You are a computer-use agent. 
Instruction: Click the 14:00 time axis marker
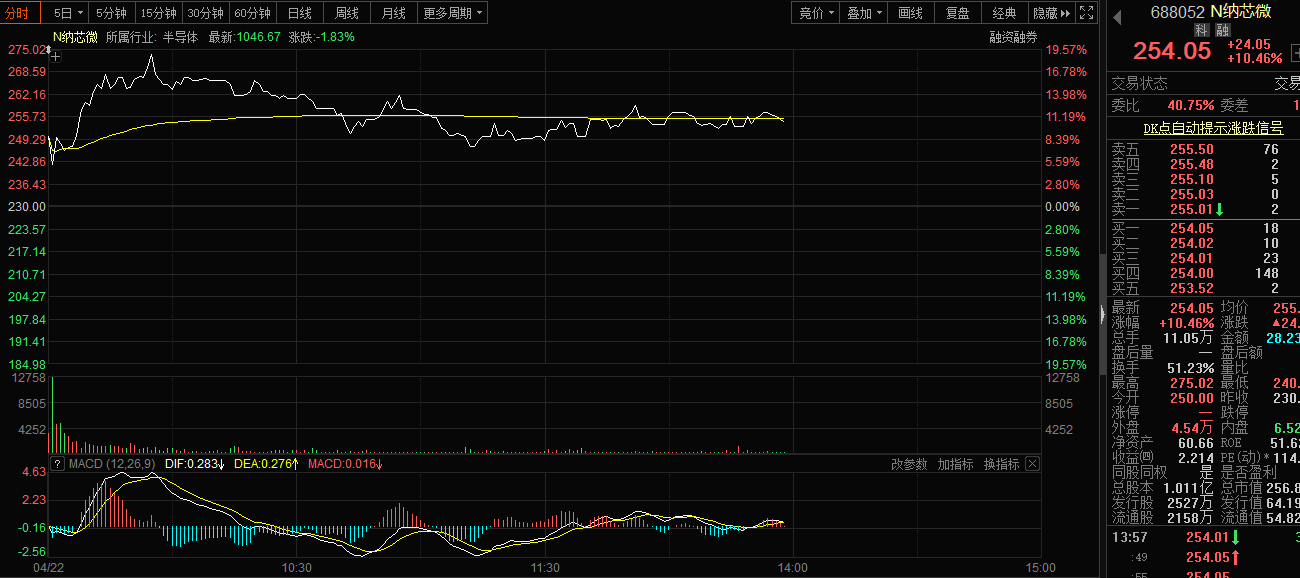coord(793,568)
